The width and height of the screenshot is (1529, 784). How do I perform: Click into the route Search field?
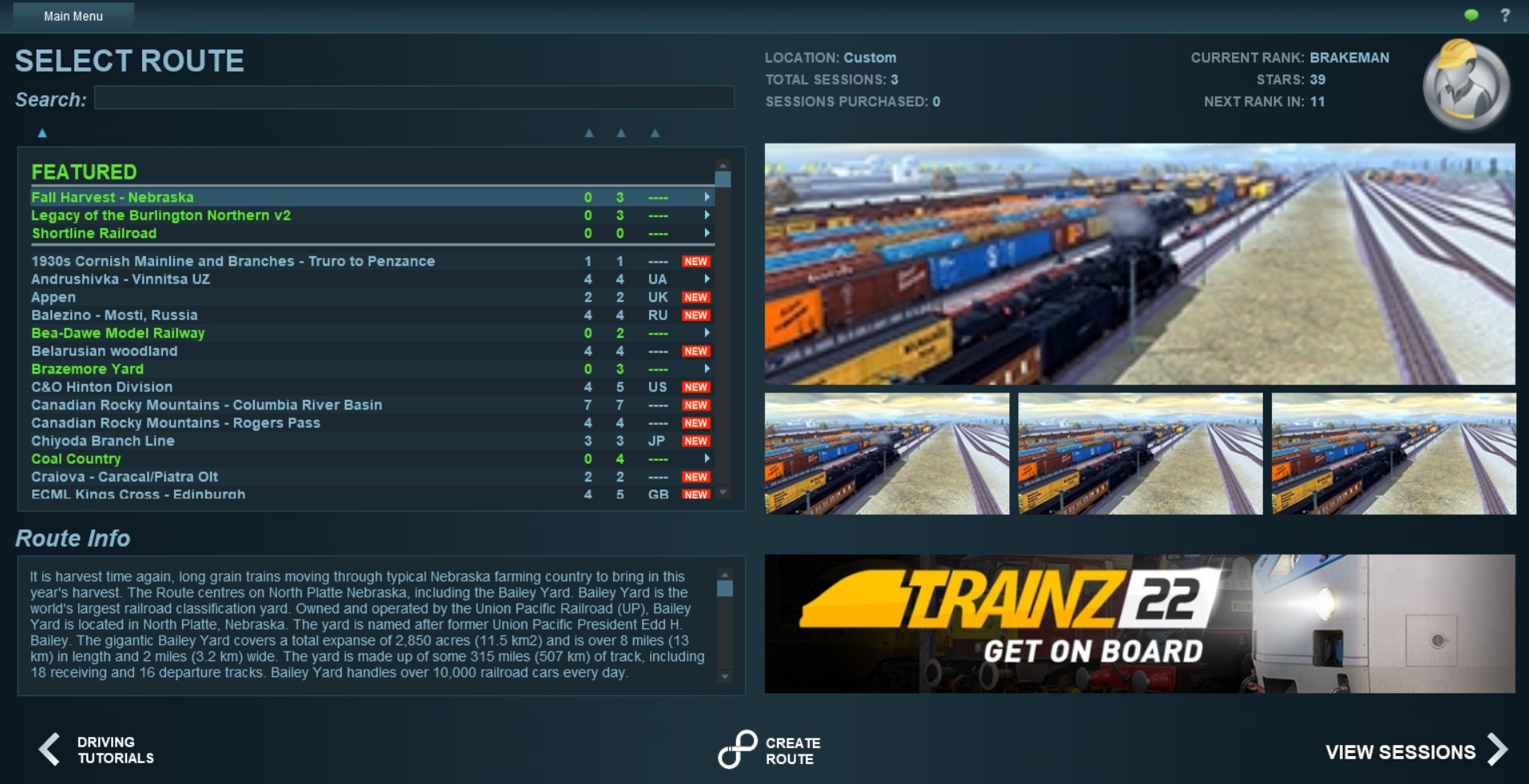click(414, 98)
